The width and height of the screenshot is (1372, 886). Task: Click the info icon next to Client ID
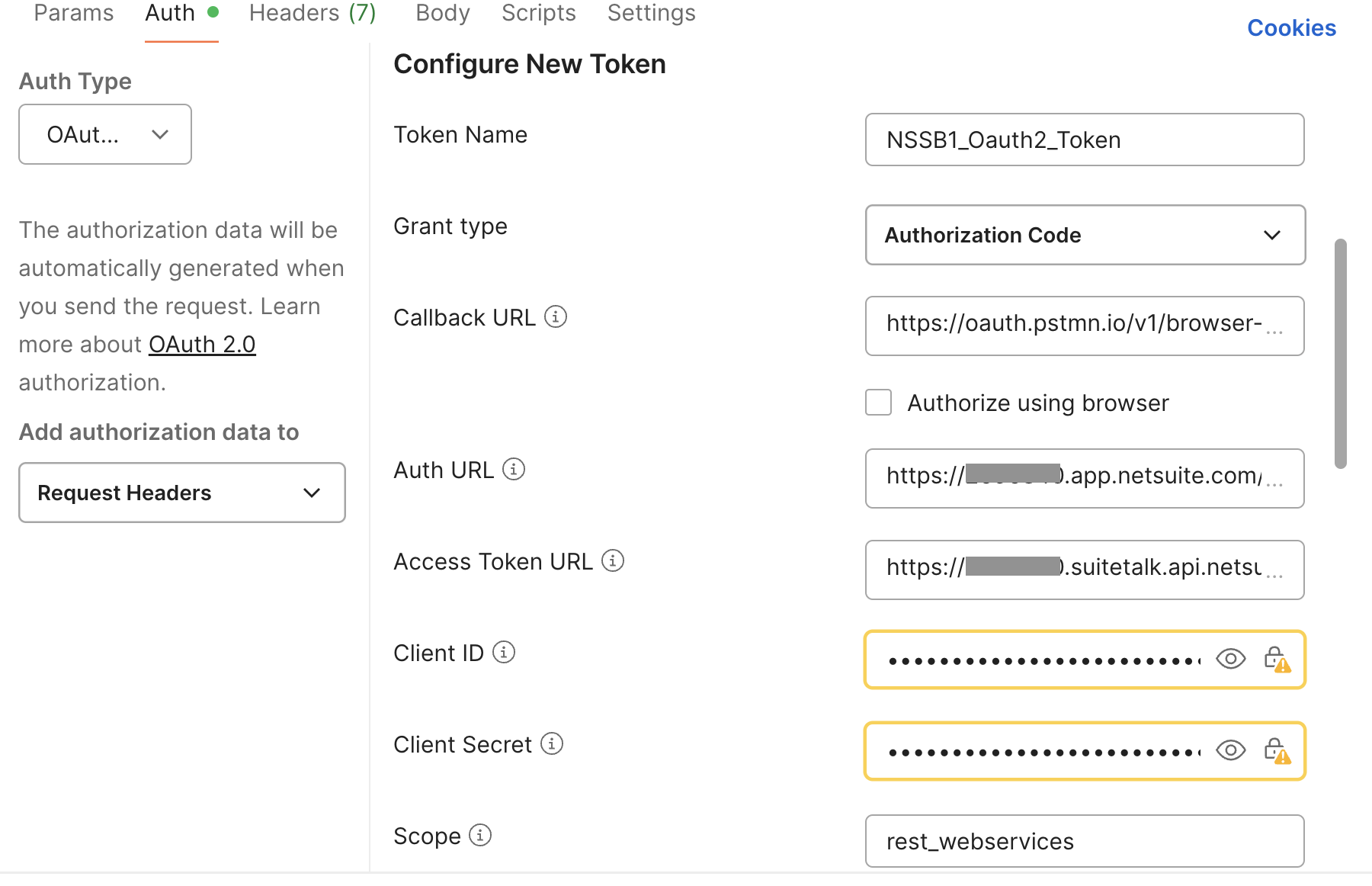504,652
